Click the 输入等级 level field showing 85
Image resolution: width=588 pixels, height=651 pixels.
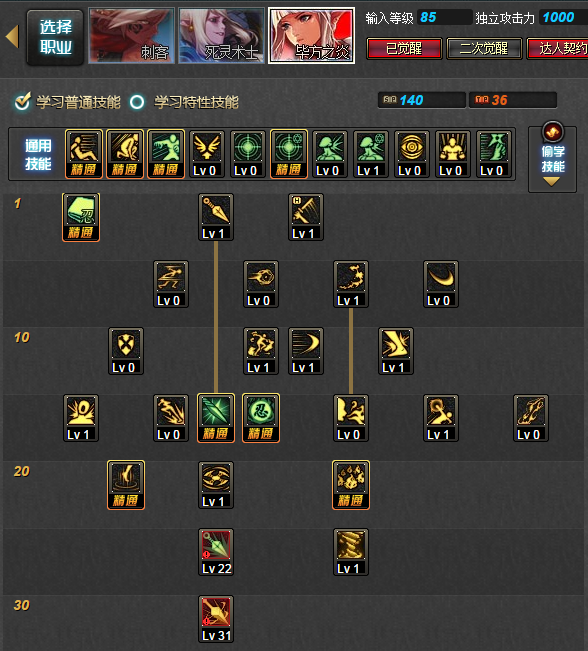(444, 17)
